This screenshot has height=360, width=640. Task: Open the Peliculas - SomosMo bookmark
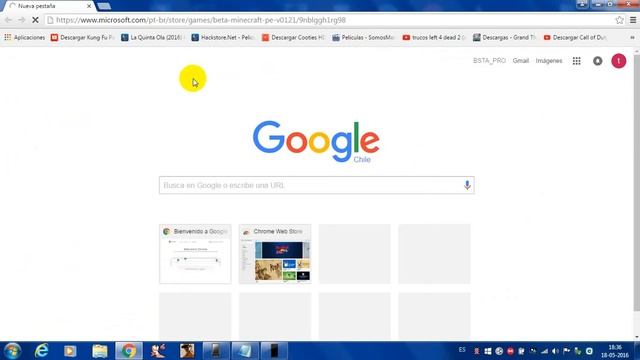(363, 38)
